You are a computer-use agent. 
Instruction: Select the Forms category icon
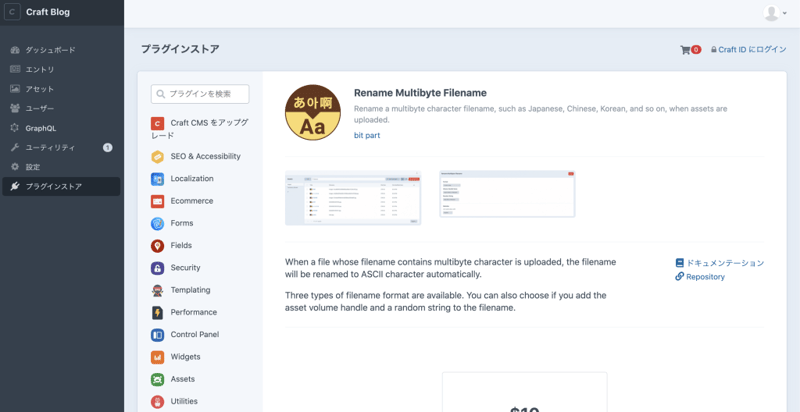click(157, 223)
